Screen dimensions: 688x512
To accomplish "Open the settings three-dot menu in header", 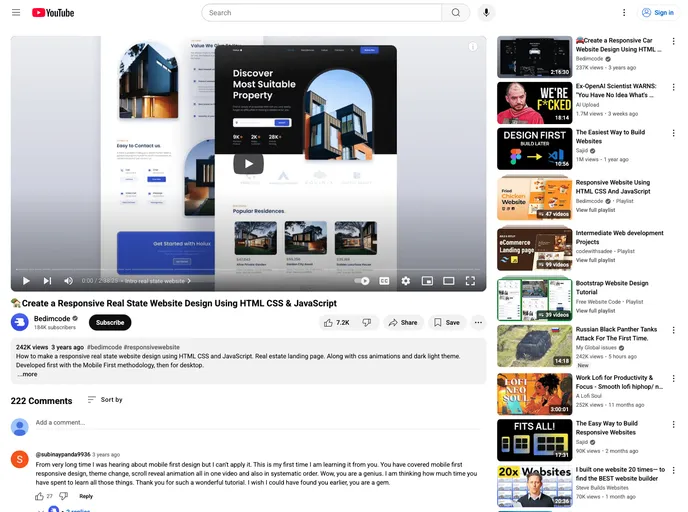I will click(624, 13).
